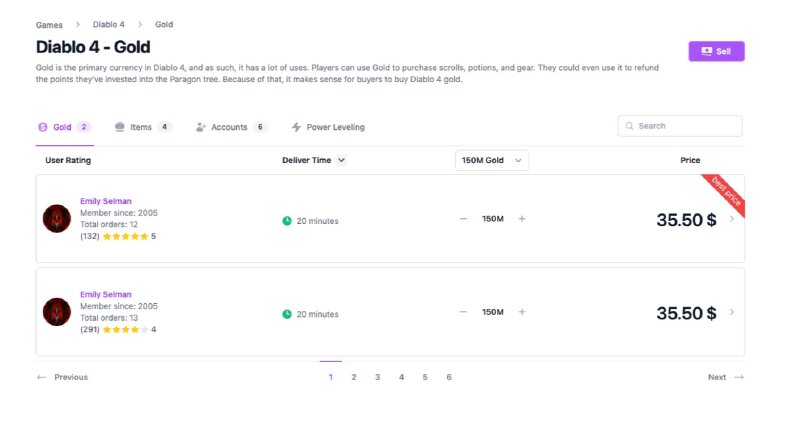The width and height of the screenshot is (793, 446).
Task: Click avatar of seller with 13 orders
Action: [57, 312]
